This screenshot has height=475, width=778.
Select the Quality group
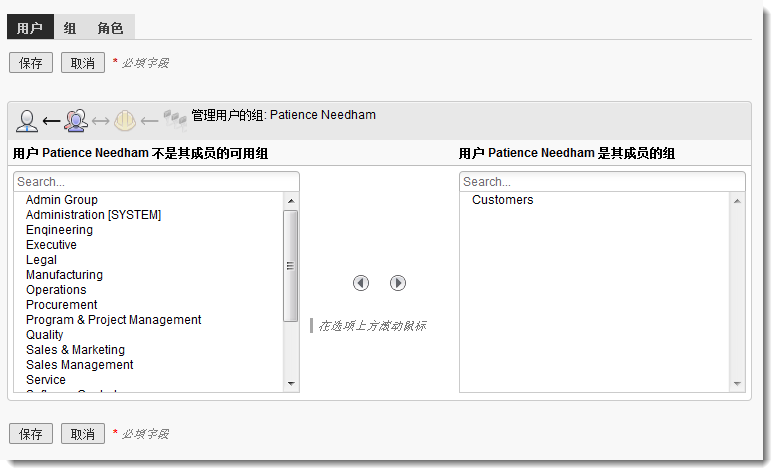45,335
